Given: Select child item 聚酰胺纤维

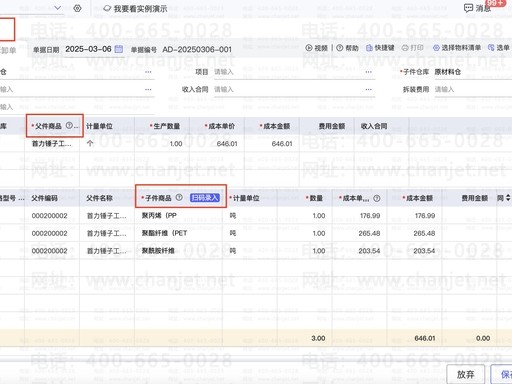Looking at the screenshot, I should click(158, 250).
